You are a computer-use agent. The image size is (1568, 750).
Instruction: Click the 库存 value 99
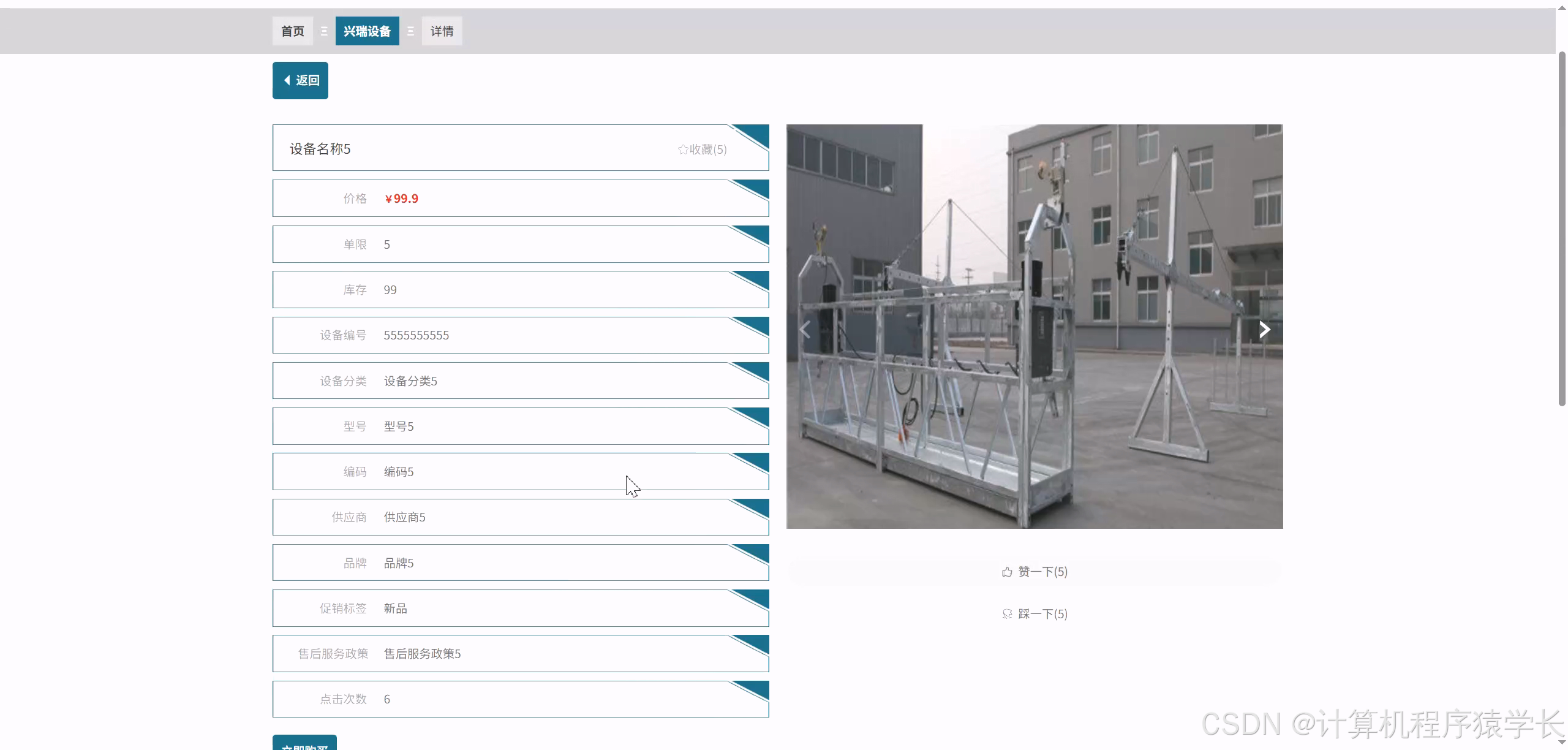(390, 290)
